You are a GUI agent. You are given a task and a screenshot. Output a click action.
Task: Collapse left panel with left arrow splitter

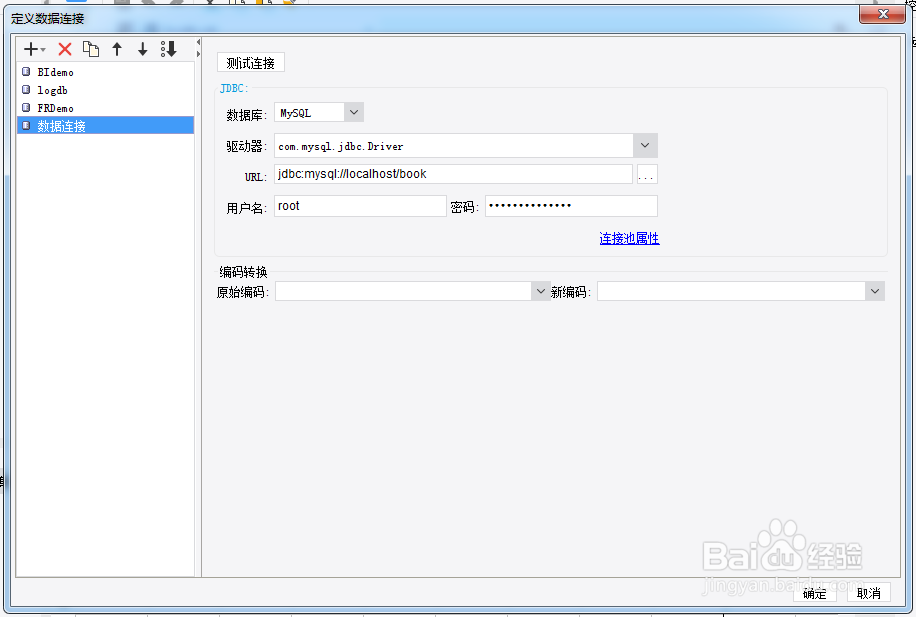click(198, 42)
